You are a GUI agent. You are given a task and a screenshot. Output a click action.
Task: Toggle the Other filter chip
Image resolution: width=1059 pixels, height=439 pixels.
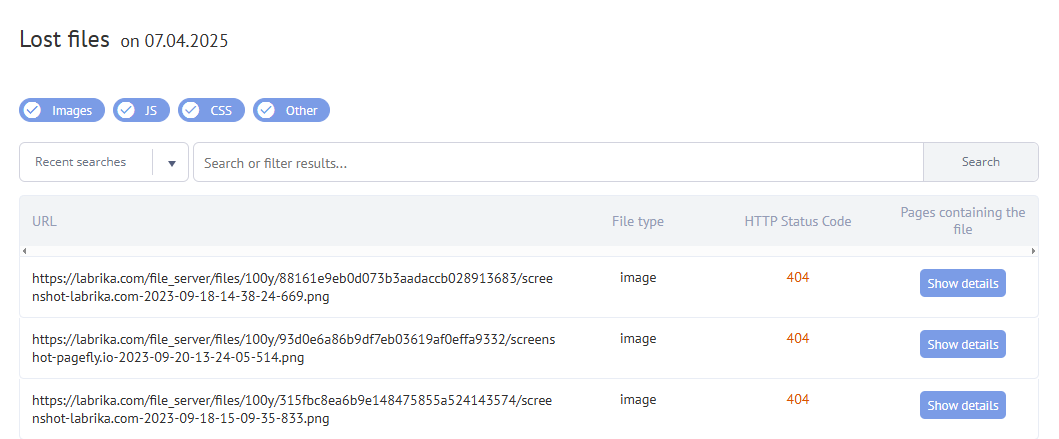point(291,110)
